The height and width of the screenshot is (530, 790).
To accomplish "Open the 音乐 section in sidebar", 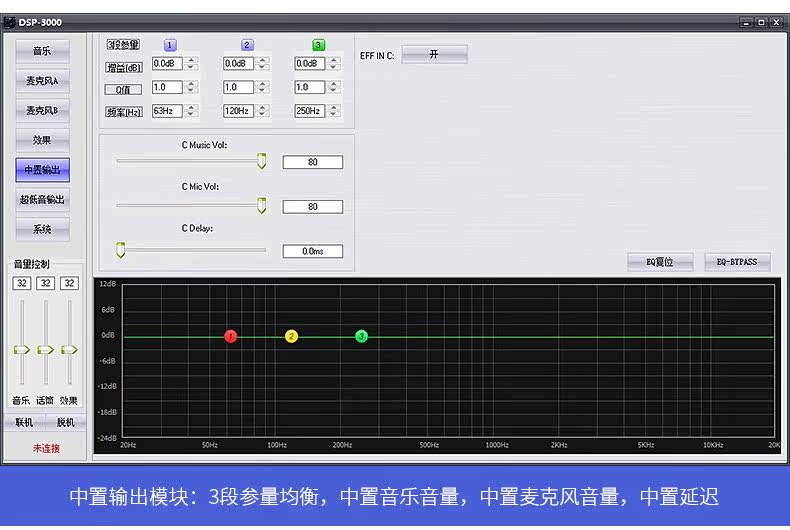I will tap(42, 51).
